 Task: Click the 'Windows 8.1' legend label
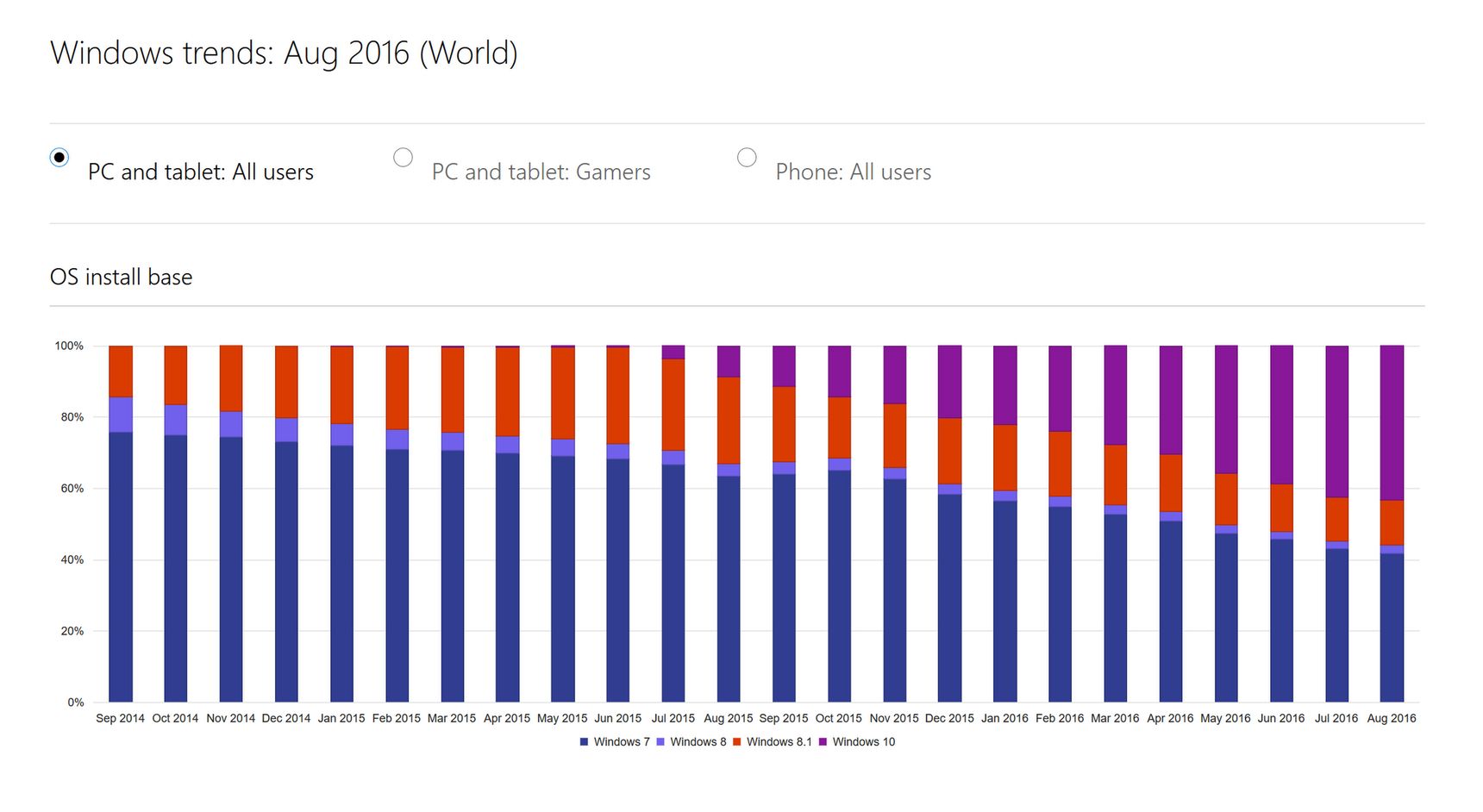pyautogui.click(x=779, y=742)
